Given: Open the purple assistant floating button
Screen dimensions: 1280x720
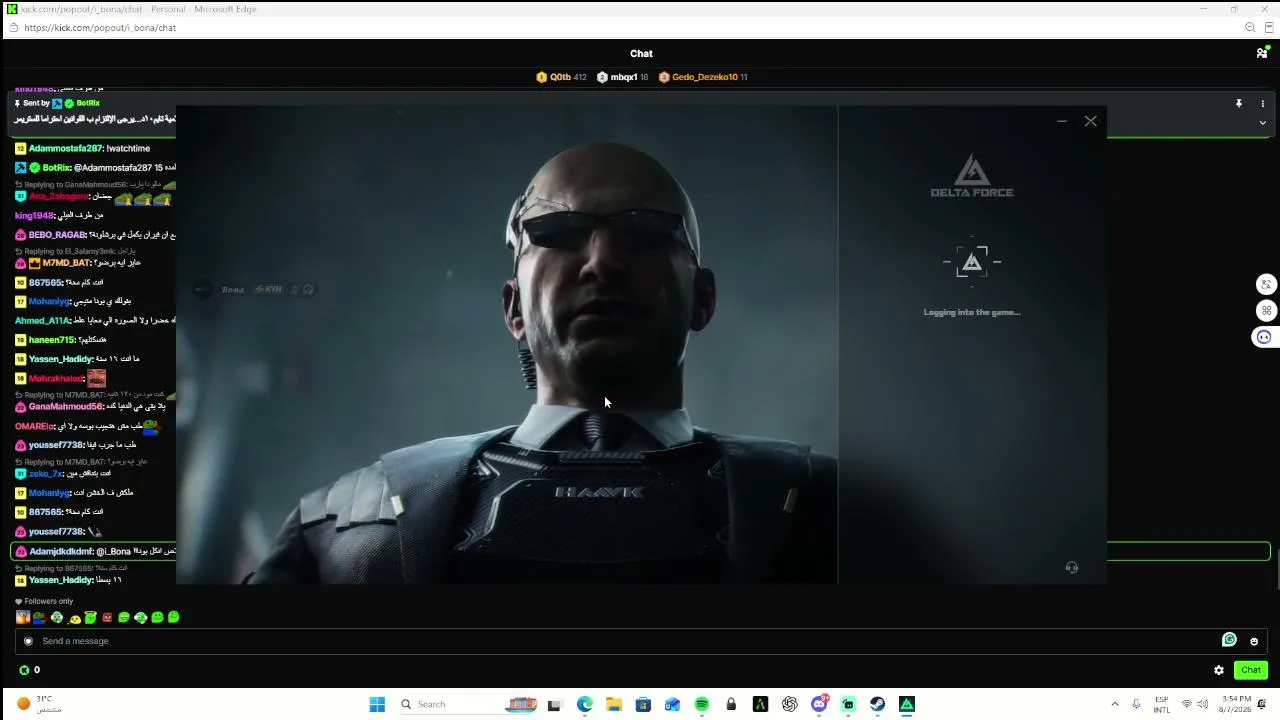Looking at the screenshot, I should (x=1264, y=337).
